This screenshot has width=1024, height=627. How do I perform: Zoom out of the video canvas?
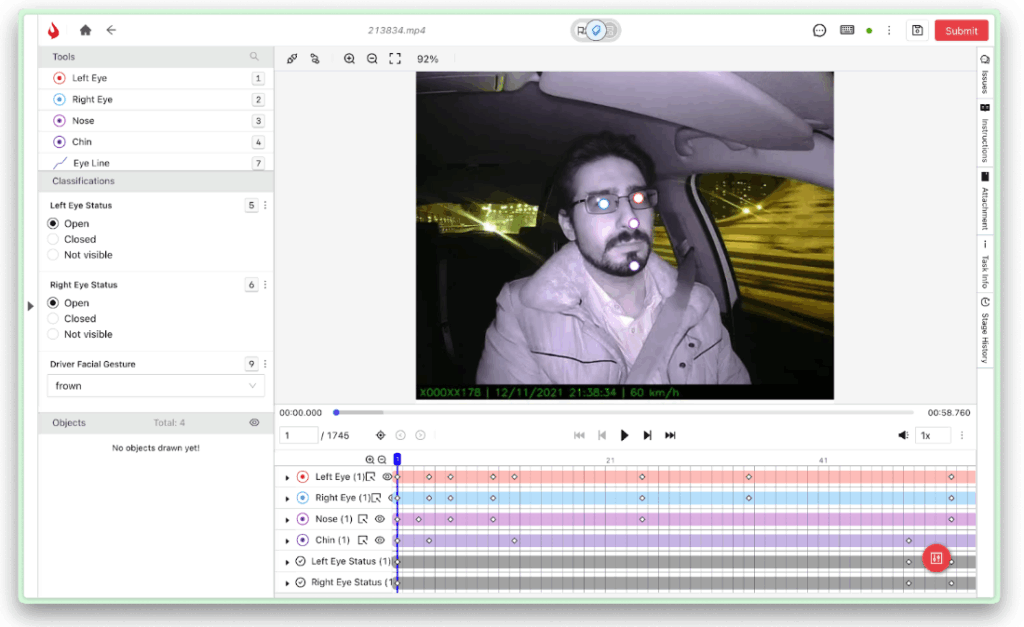[x=372, y=59]
